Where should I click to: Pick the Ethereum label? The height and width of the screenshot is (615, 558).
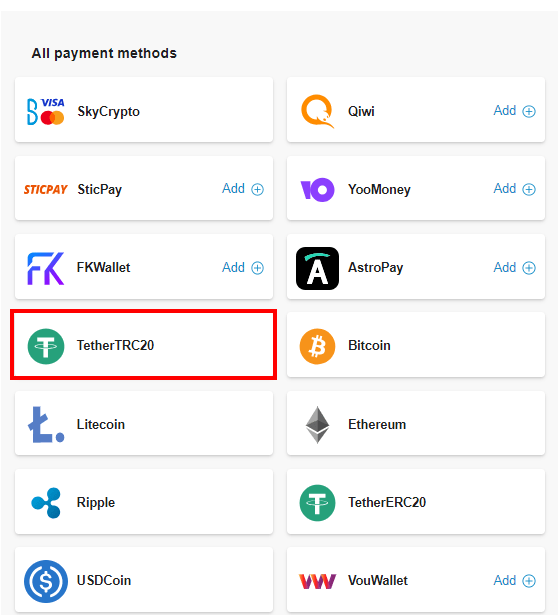(x=377, y=424)
